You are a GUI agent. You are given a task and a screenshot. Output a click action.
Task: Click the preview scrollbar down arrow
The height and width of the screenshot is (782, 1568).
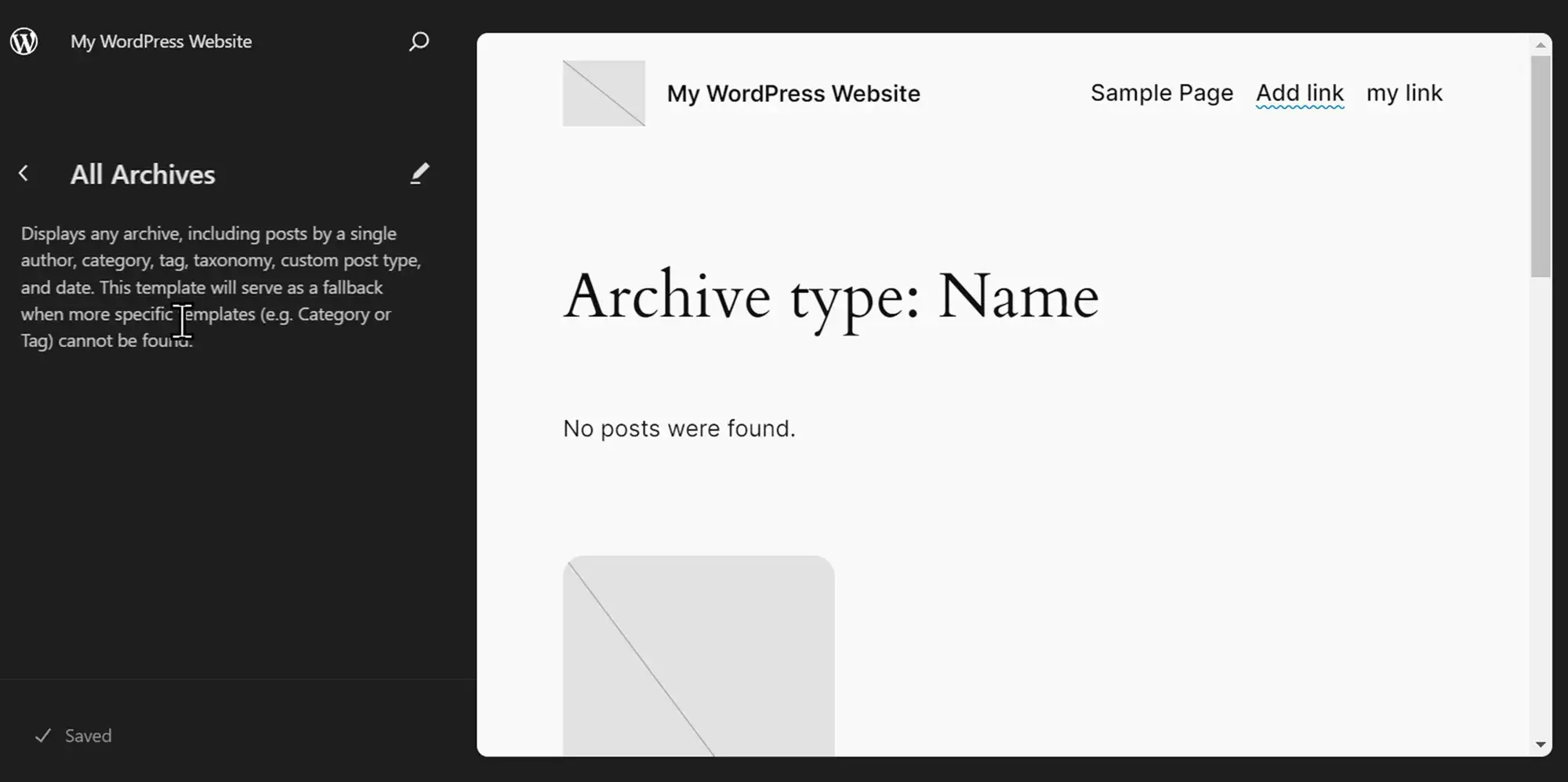(x=1541, y=744)
